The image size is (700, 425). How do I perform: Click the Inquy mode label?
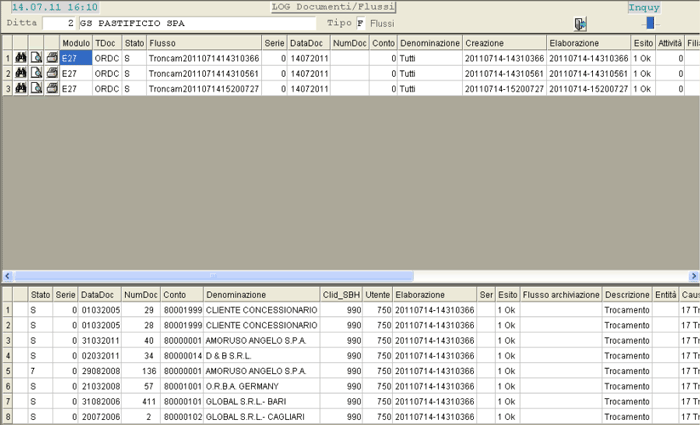643,7
